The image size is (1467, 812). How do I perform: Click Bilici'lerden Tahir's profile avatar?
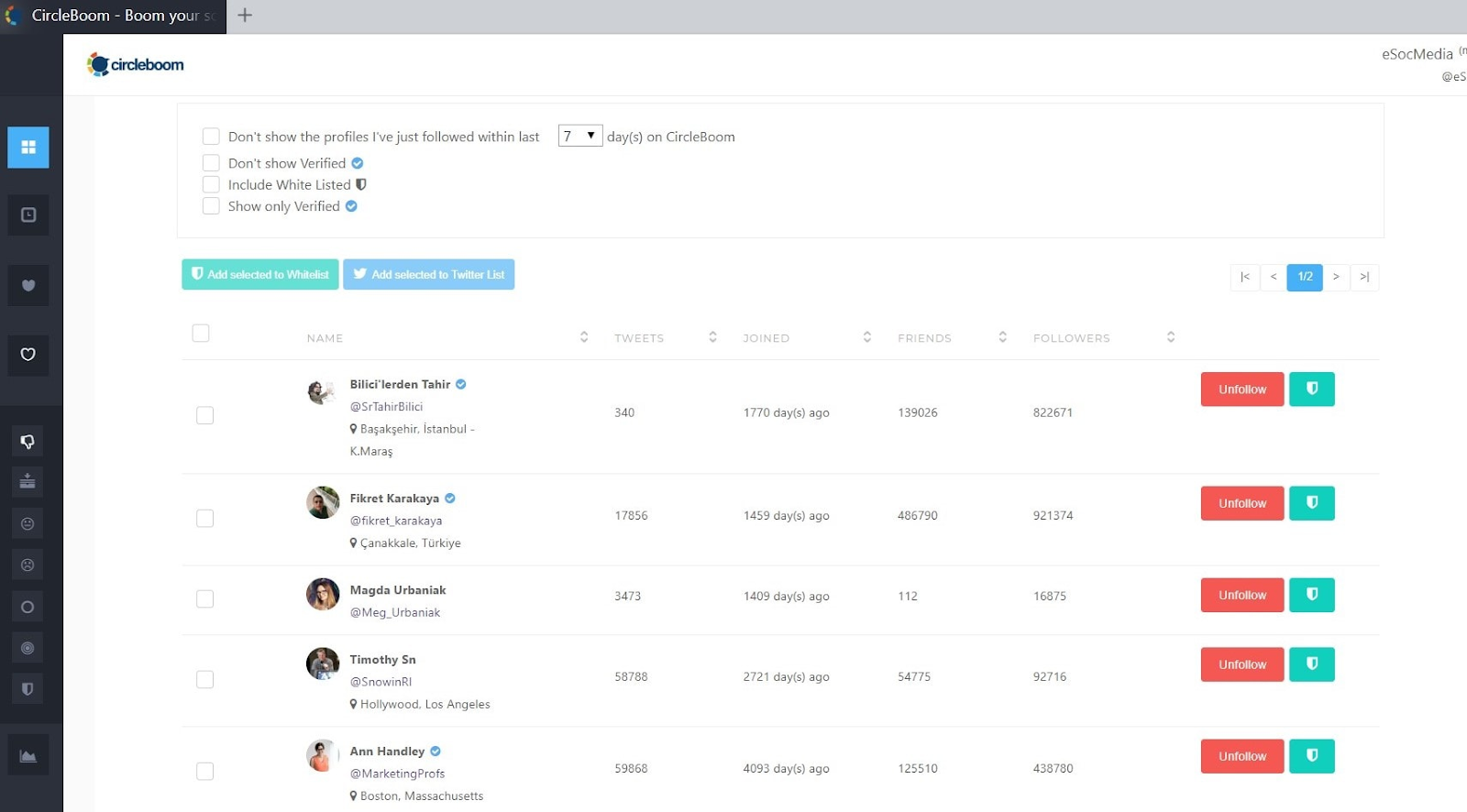click(322, 392)
